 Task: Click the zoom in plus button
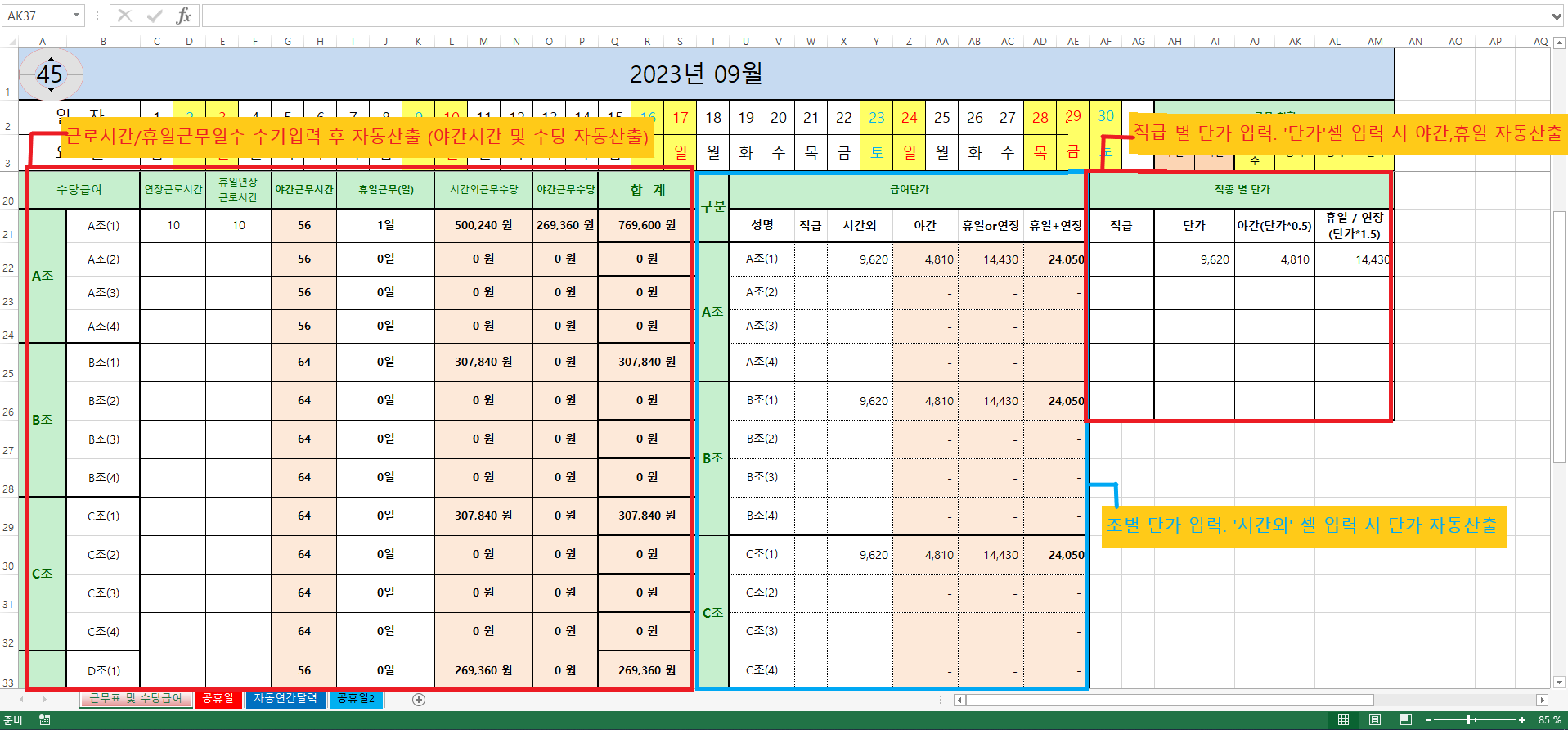[x=1522, y=720]
